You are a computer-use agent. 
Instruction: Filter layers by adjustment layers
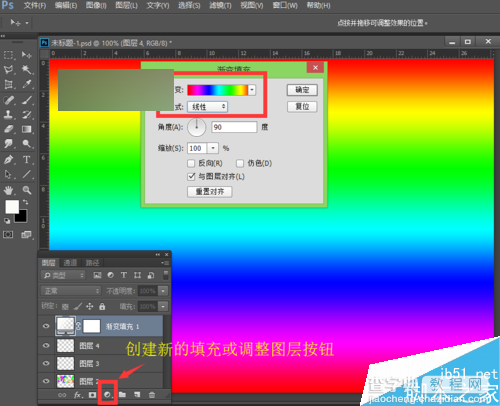(111, 275)
